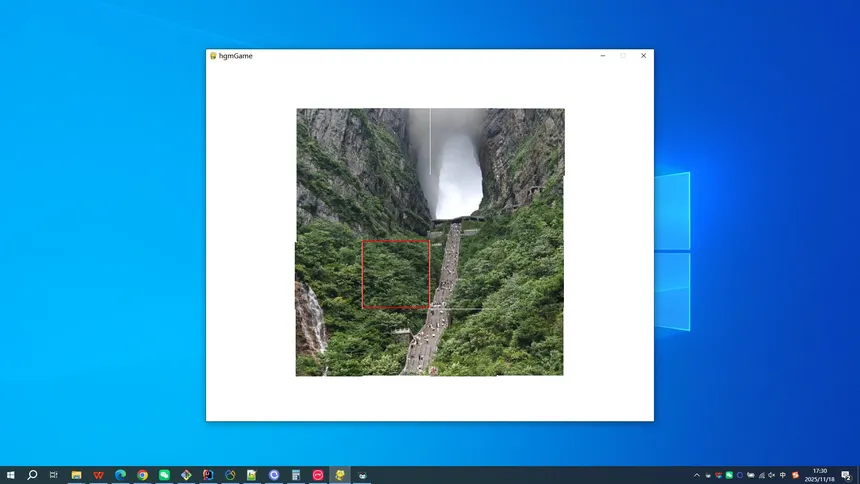The height and width of the screenshot is (484, 860).
Task: Click the red-outlined puzzle tile
Action: tap(396, 273)
